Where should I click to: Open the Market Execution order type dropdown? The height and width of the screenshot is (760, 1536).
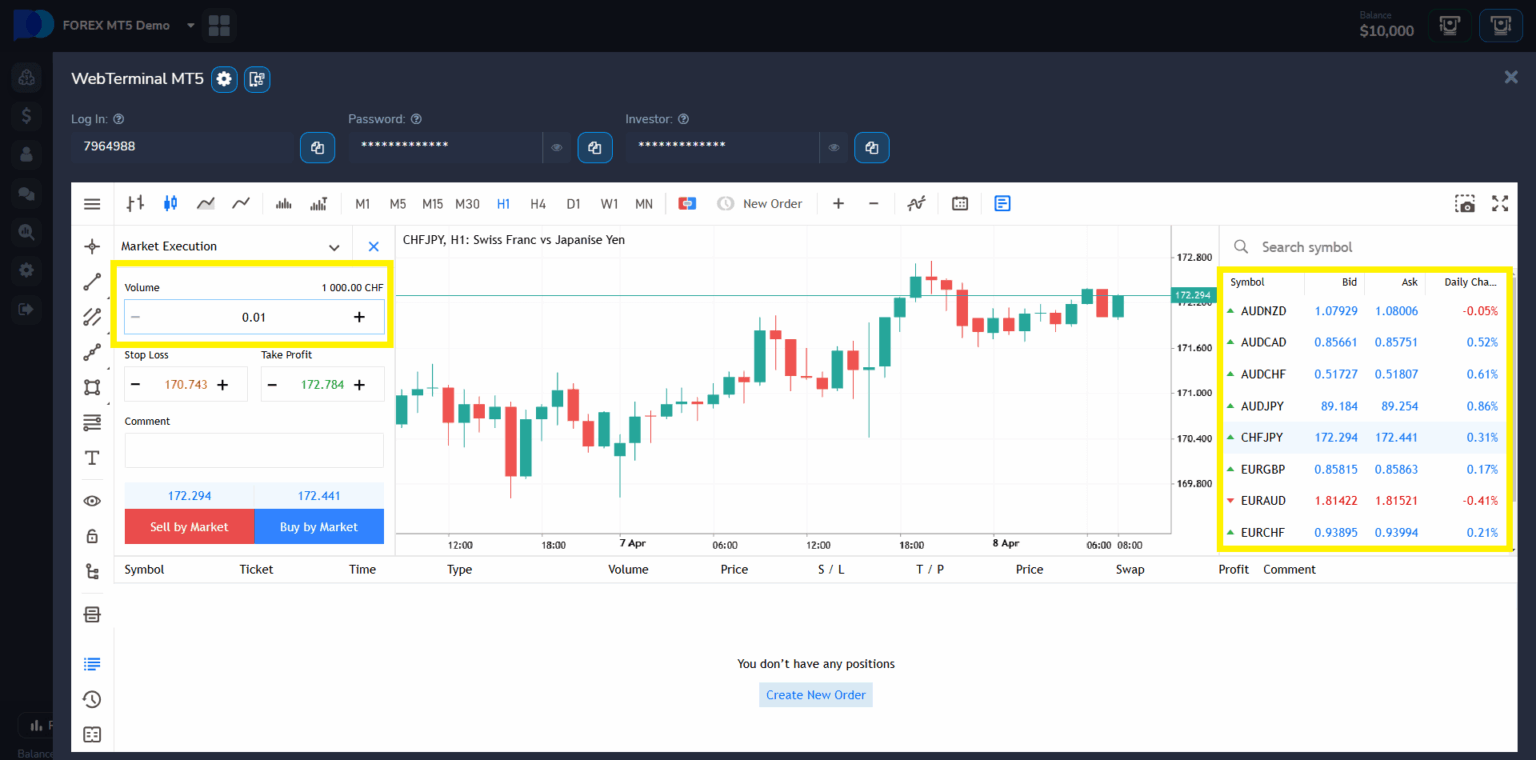point(334,245)
